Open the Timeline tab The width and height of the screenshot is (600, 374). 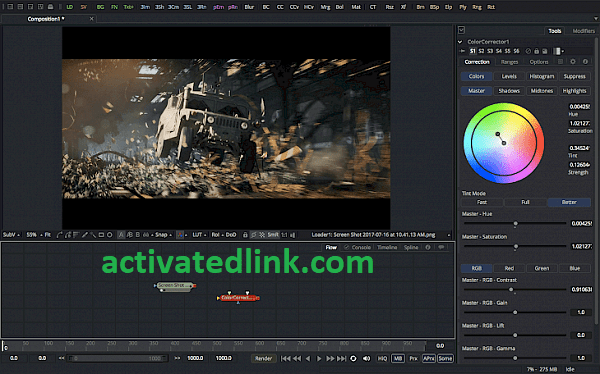tap(387, 247)
